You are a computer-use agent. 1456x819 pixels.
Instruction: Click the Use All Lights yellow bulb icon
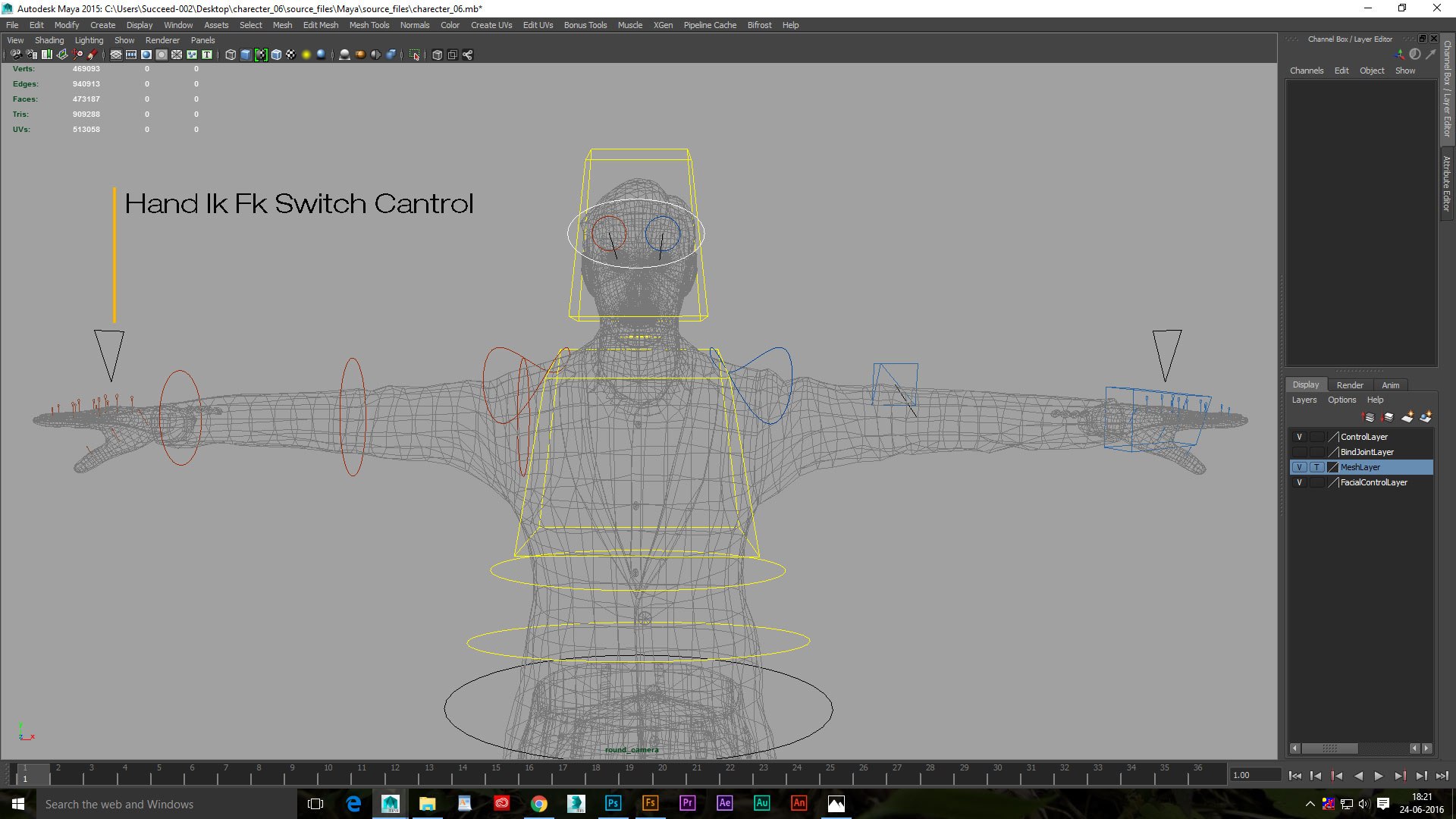pos(306,55)
